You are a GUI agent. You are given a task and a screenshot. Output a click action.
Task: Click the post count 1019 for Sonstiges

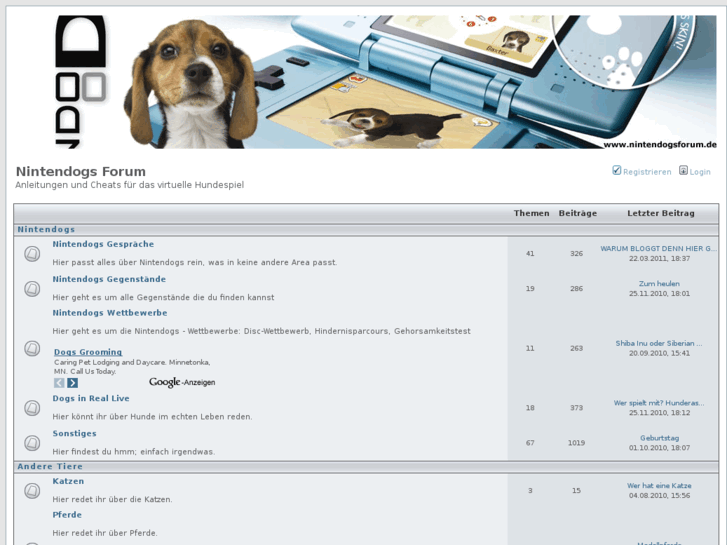576,443
